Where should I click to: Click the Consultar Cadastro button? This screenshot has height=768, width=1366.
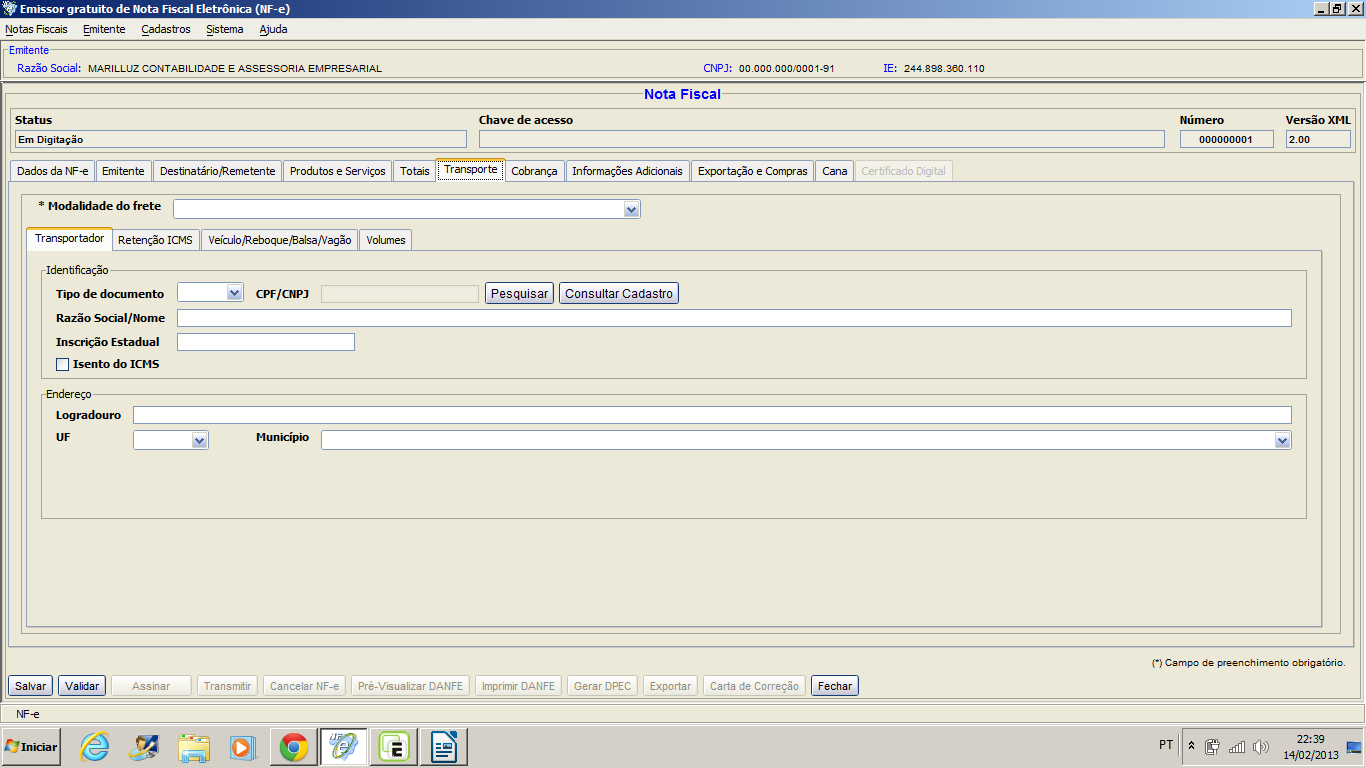pyautogui.click(x=619, y=293)
